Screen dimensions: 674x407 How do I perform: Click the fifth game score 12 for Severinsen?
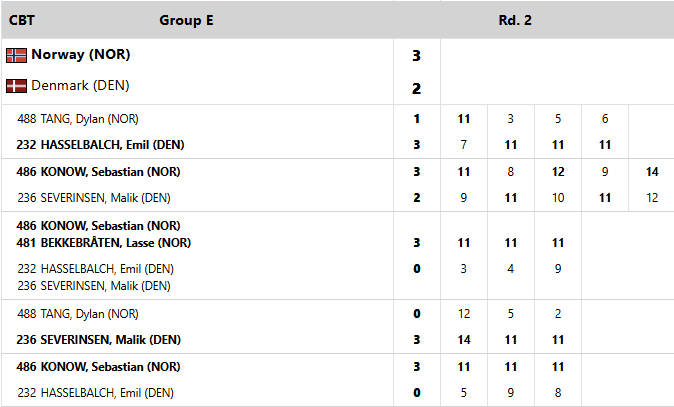coord(652,198)
